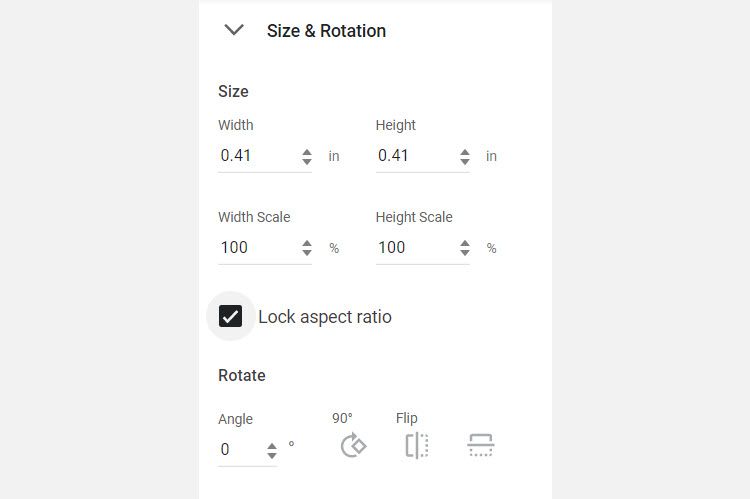Focus the Width Scale percentage field
This screenshot has height=499, width=750.
(255, 248)
